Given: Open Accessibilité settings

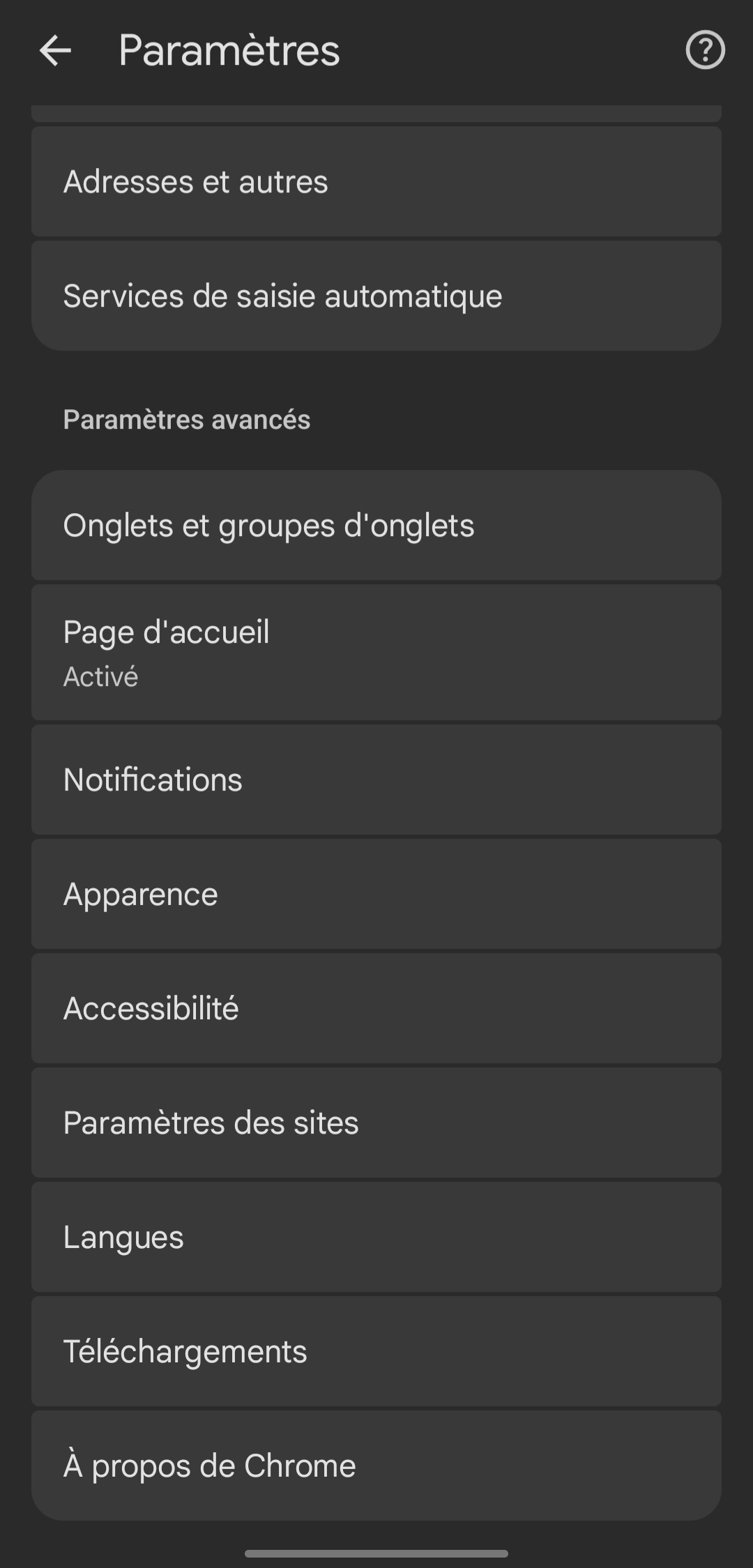Looking at the screenshot, I should tap(376, 1008).
